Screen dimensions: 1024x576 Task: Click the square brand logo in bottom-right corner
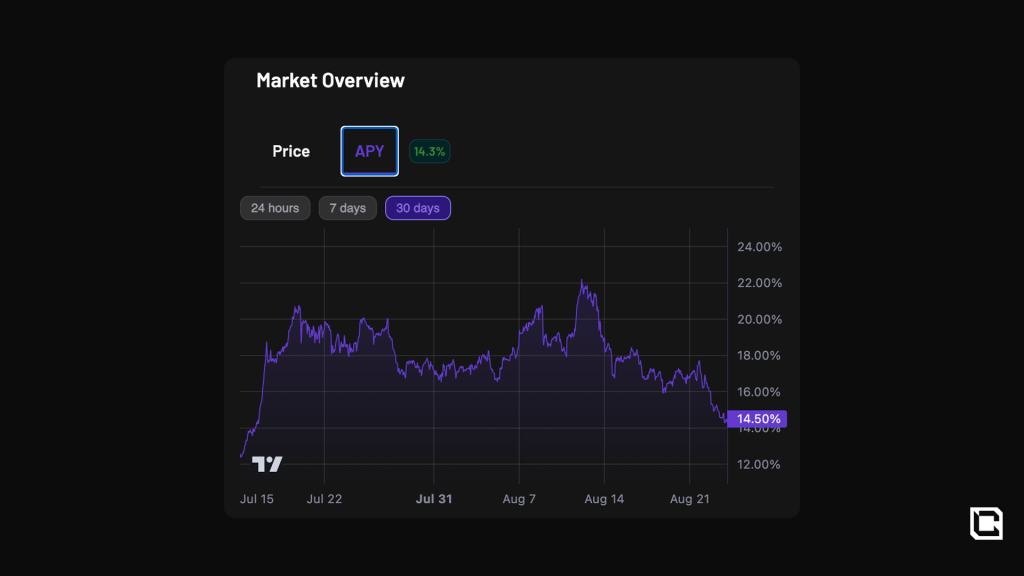[x=985, y=523]
